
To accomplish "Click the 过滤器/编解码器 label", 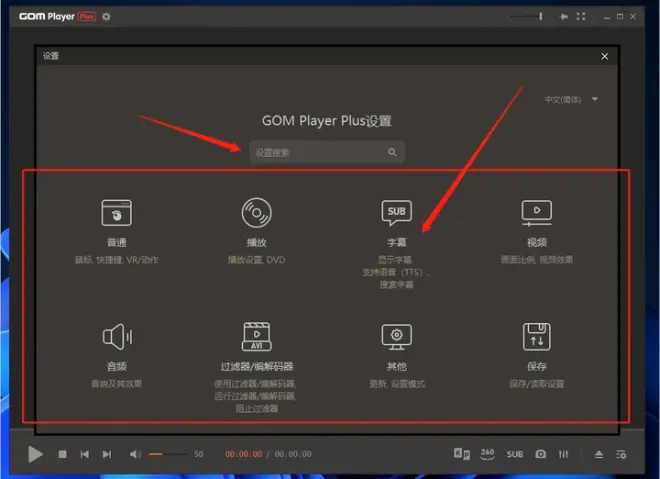I will (257, 367).
